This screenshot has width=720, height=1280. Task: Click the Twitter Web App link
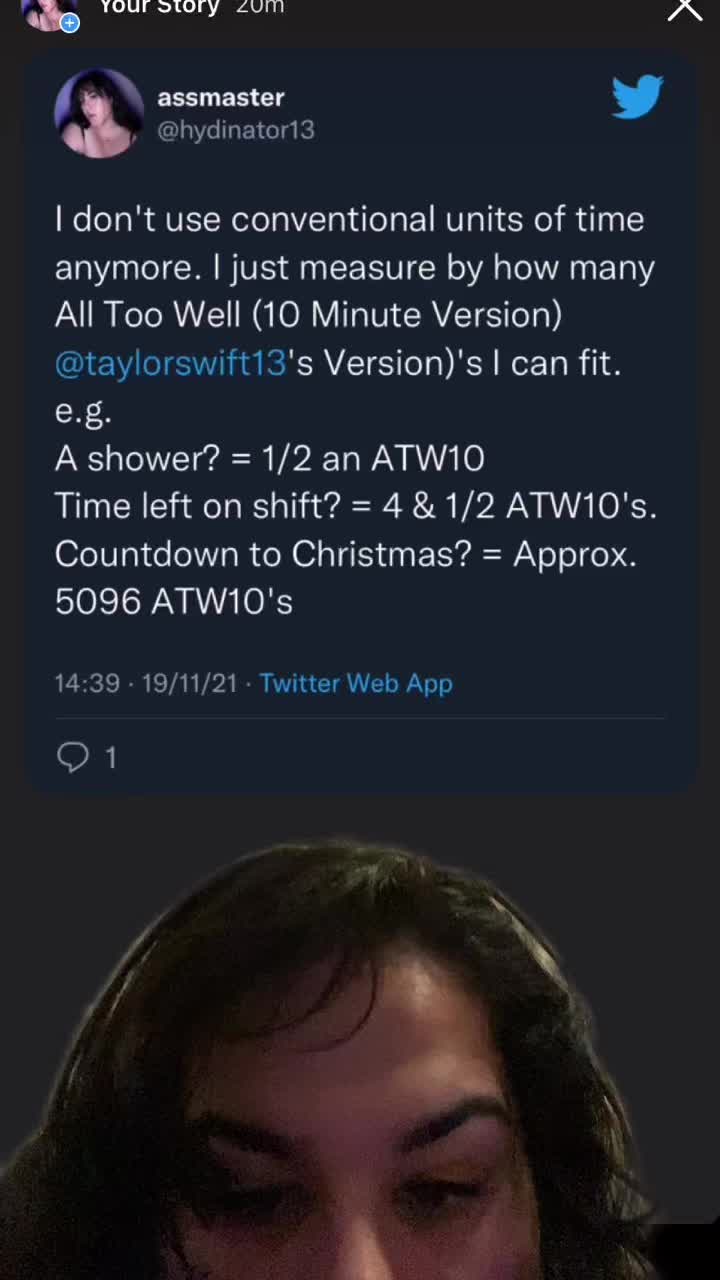(356, 683)
